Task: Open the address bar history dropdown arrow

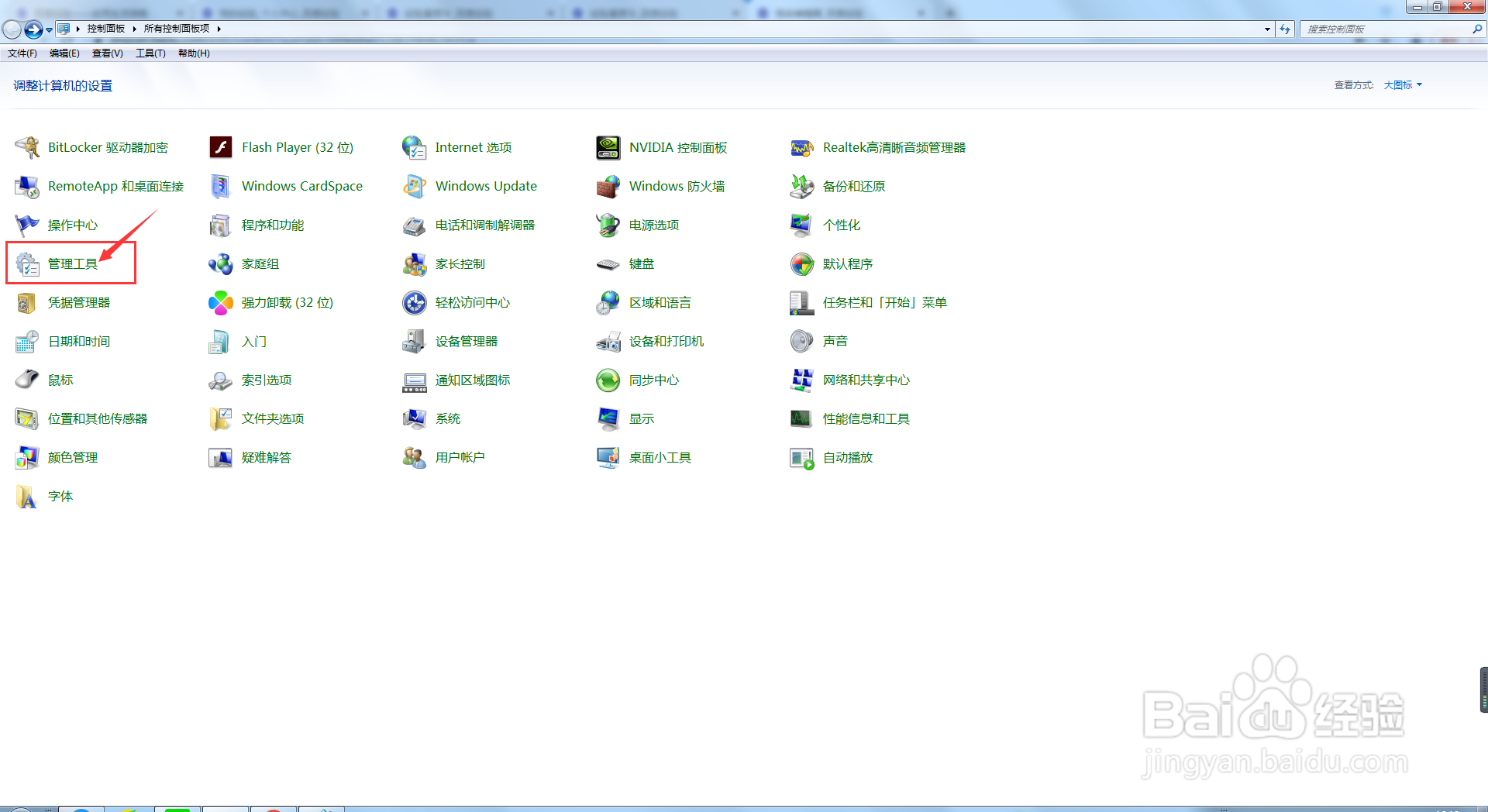Action: [1267, 29]
